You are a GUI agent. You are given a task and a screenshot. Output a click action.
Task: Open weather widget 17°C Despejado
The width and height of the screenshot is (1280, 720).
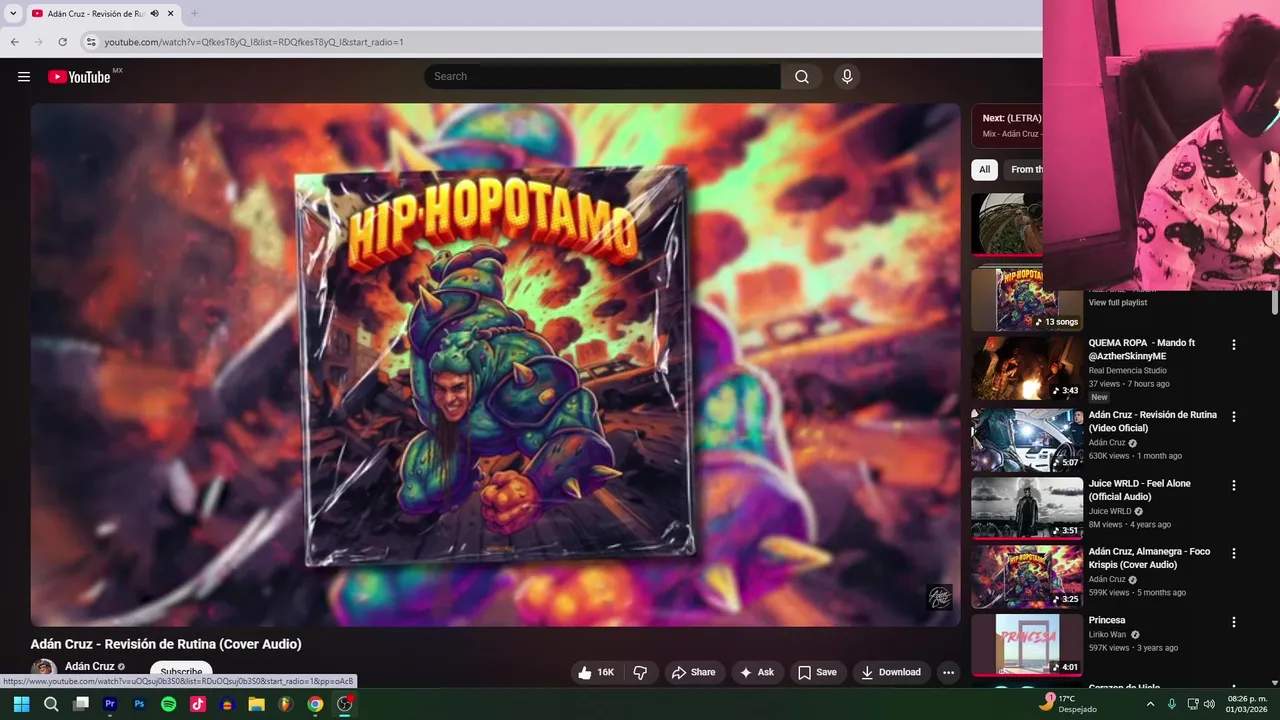pyautogui.click(x=1068, y=703)
